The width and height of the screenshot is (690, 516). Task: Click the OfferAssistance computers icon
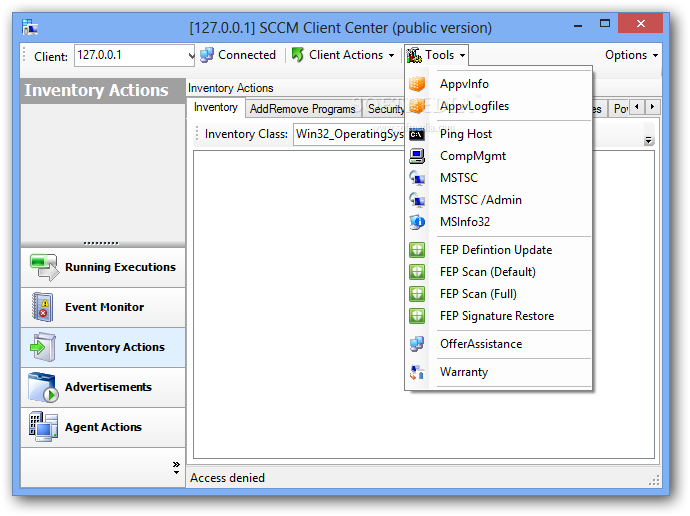[417, 344]
